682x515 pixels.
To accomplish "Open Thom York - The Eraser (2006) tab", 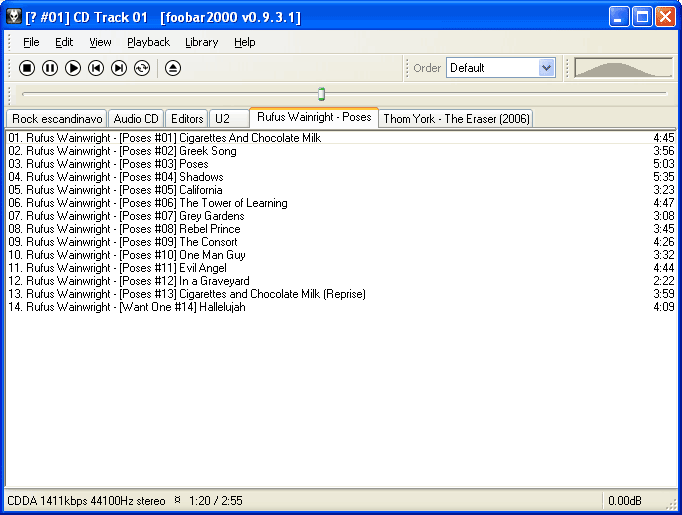I will pos(456,119).
